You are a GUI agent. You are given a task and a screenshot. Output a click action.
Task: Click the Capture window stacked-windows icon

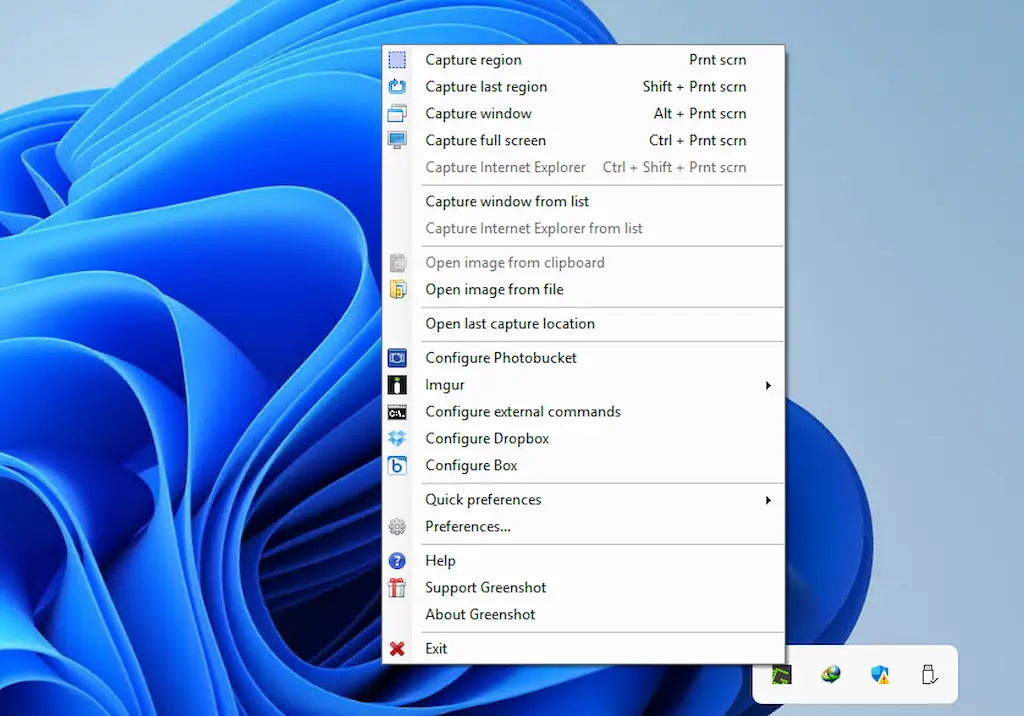[397, 113]
